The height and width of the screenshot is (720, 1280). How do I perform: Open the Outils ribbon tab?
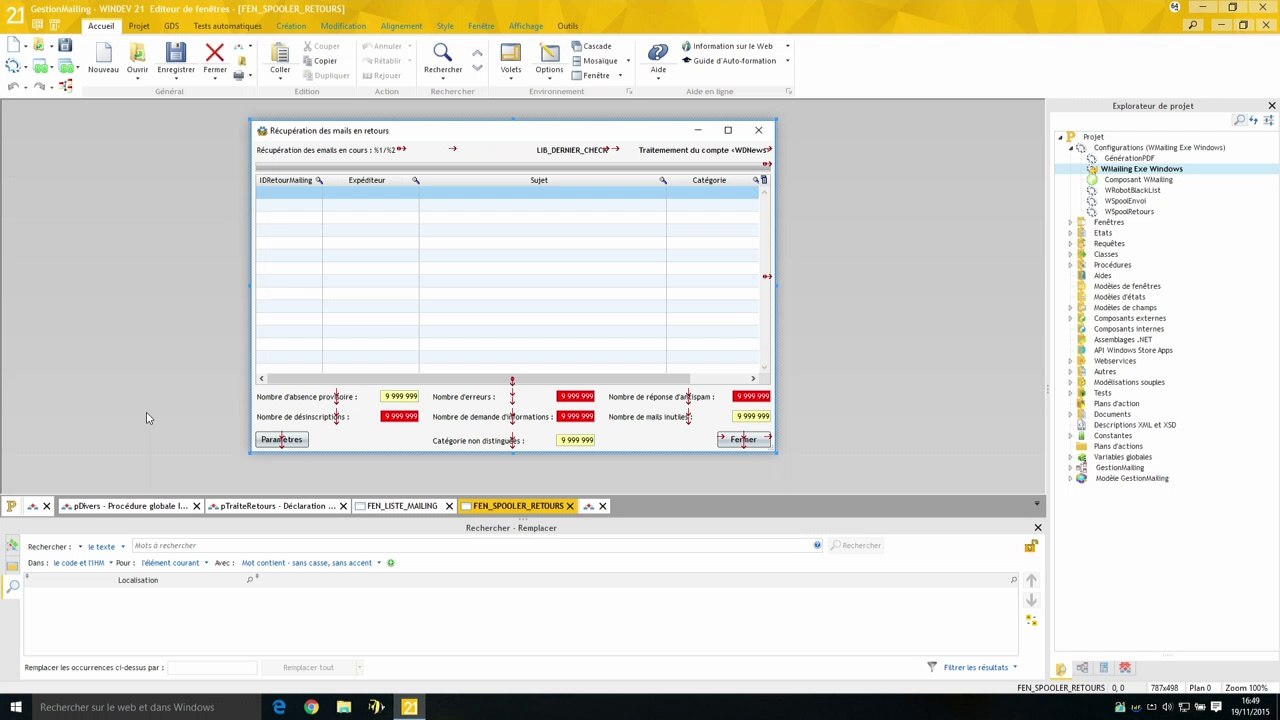(x=568, y=26)
